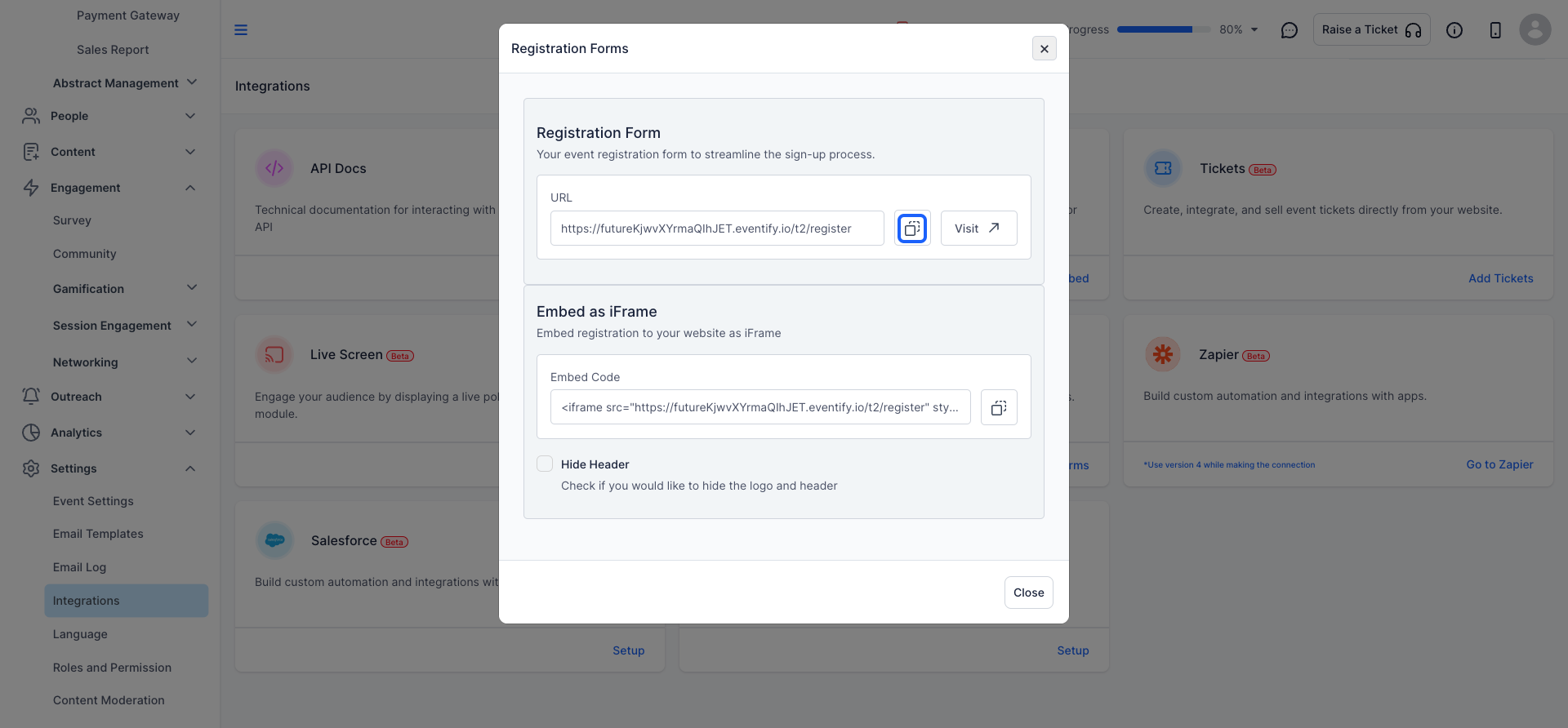1568x728 pixels.
Task: Click the Engagement lightning icon
Action: pyautogui.click(x=31, y=188)
